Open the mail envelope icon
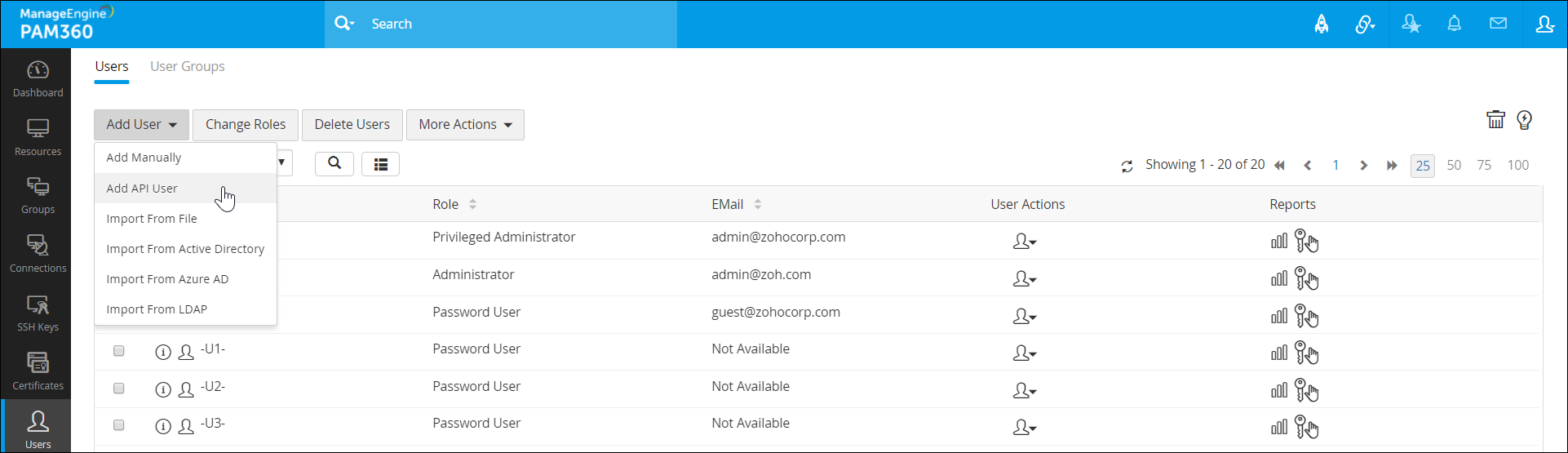 pos(1498,24)
